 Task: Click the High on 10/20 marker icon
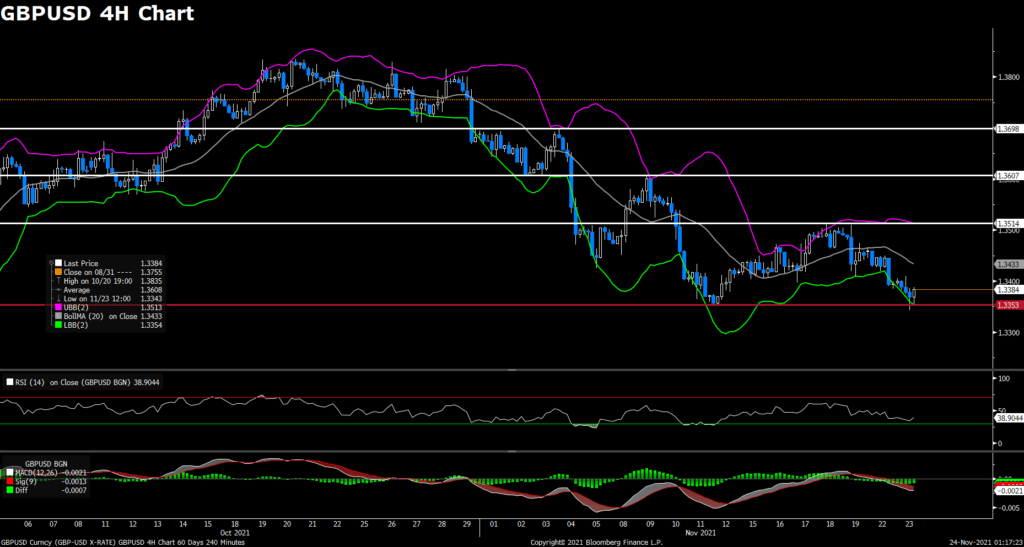pos(58,281)
